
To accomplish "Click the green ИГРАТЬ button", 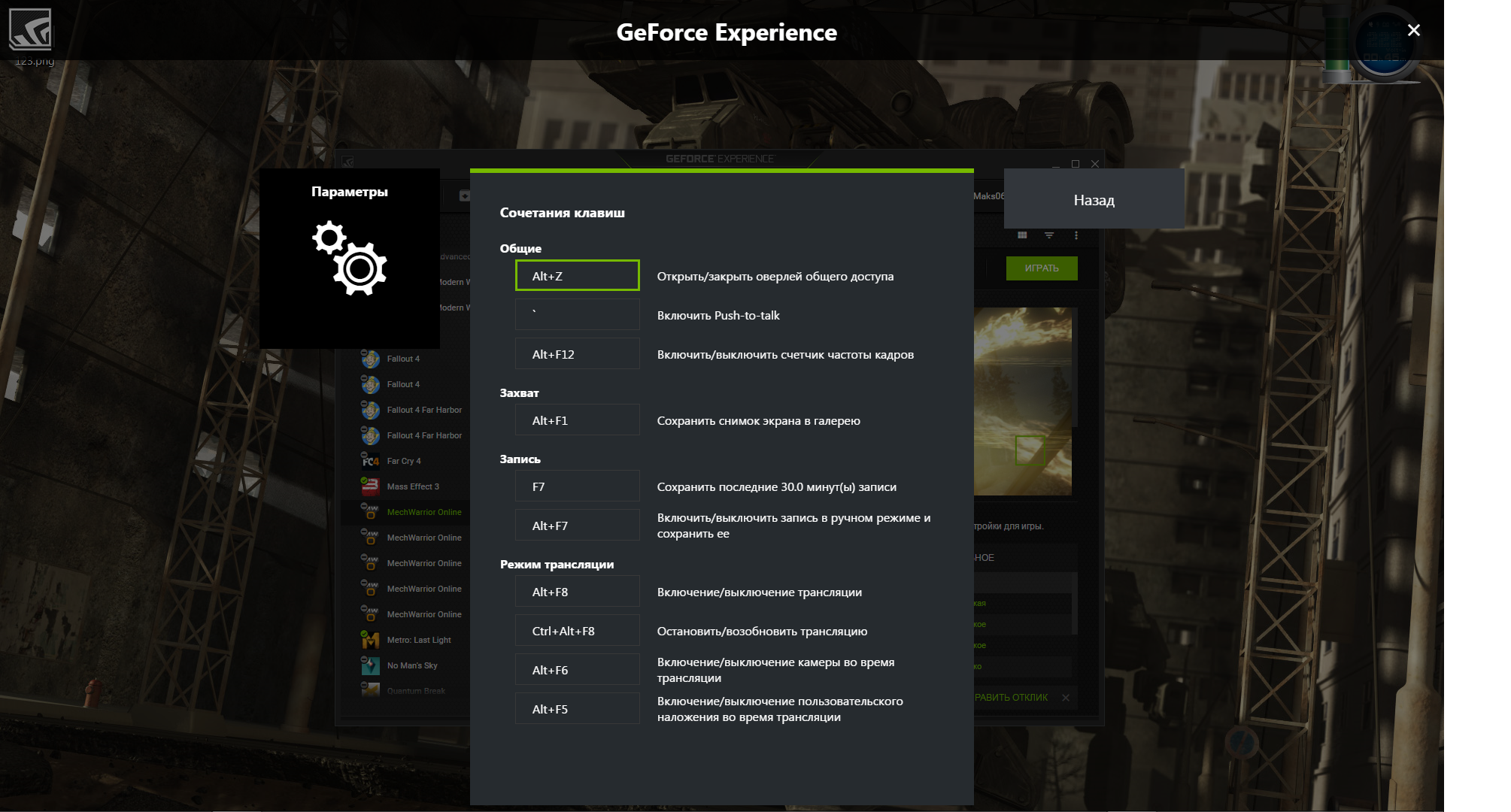I will pos(1042,268).
